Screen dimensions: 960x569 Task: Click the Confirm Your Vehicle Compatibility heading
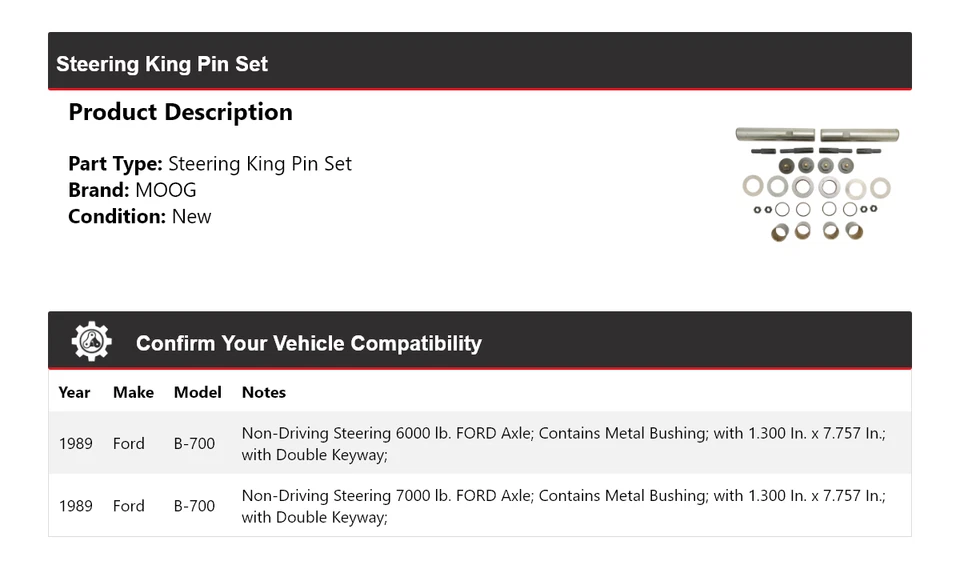pyautogui.click(x=308, y=343)
